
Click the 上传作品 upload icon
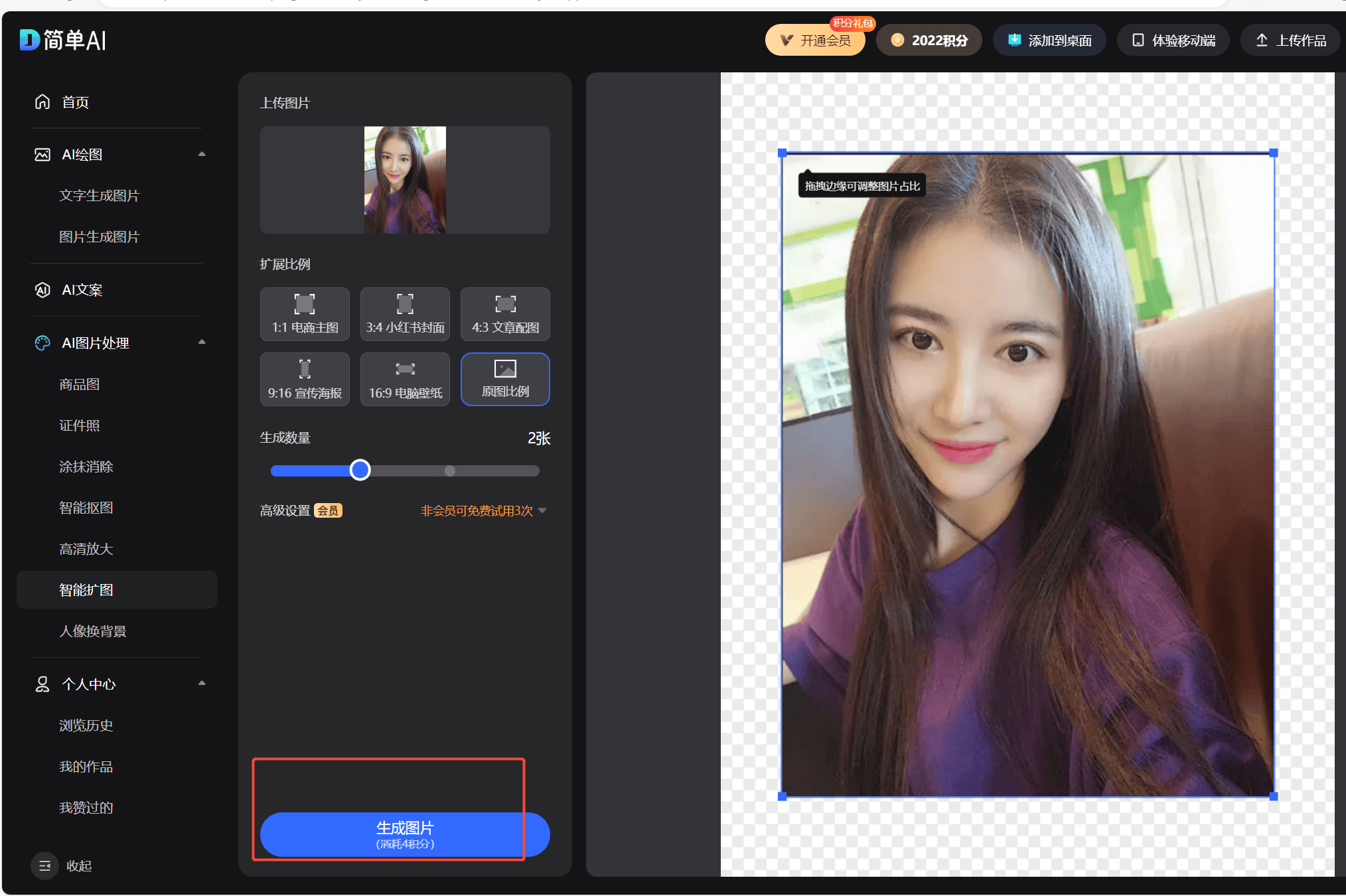point(1262,40)
